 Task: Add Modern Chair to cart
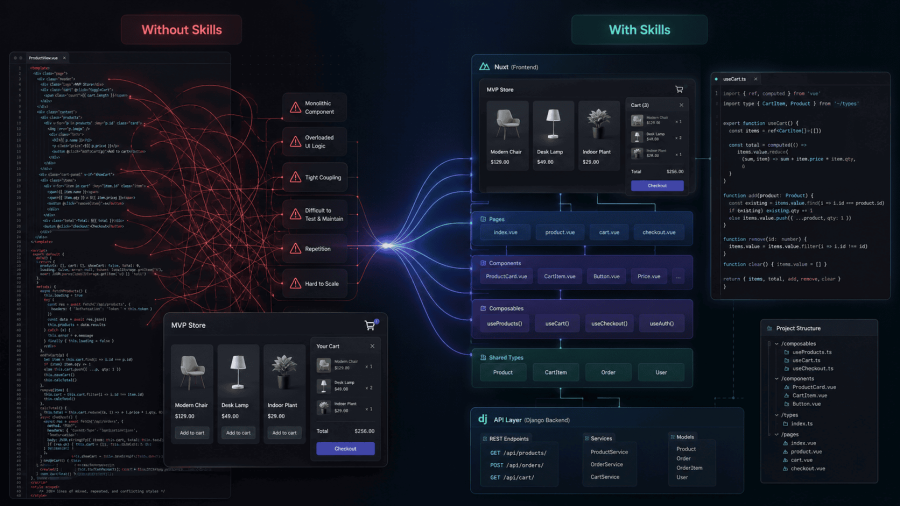192,433
